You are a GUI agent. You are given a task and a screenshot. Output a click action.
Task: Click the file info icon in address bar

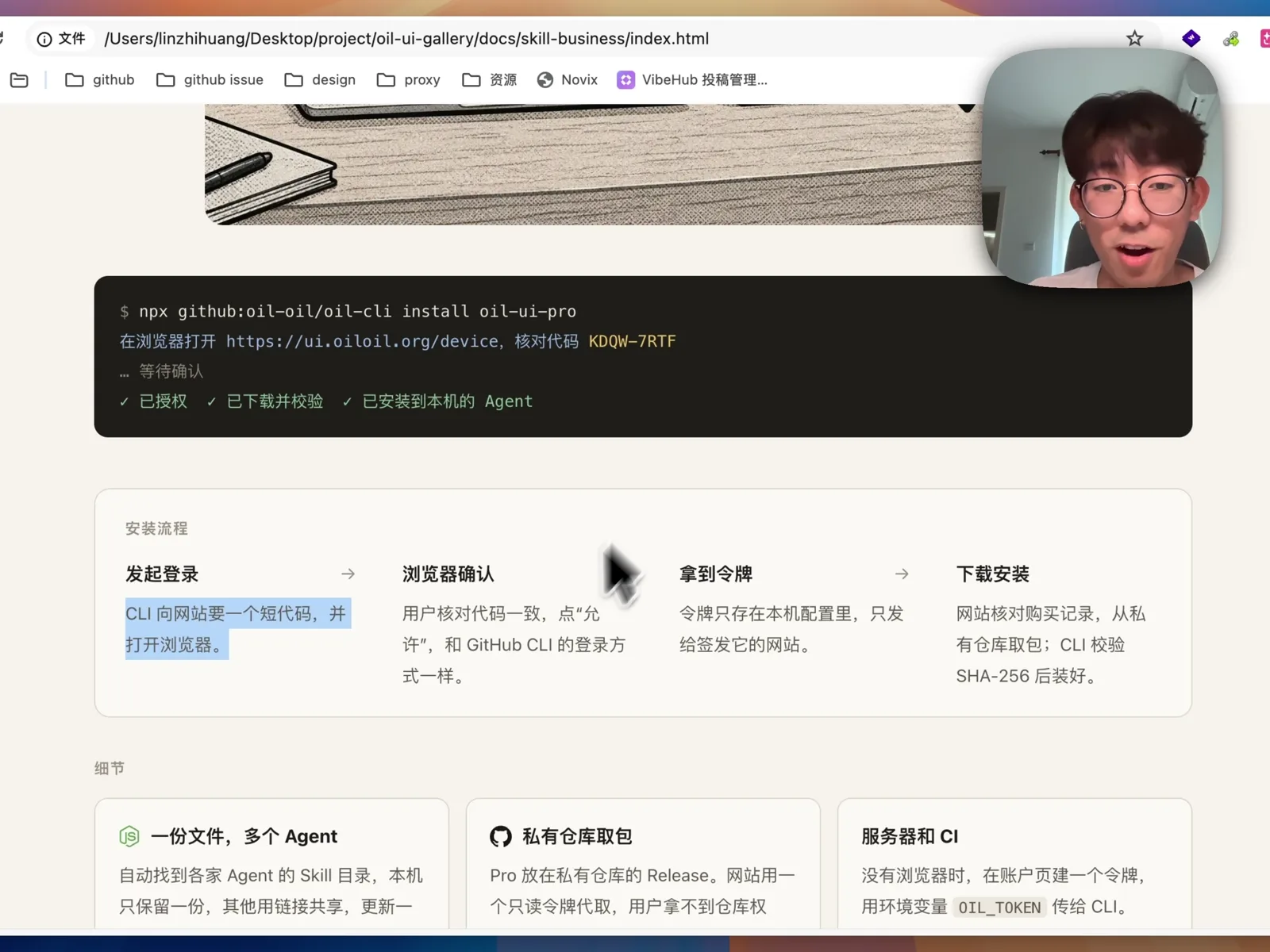coord(44,39)
